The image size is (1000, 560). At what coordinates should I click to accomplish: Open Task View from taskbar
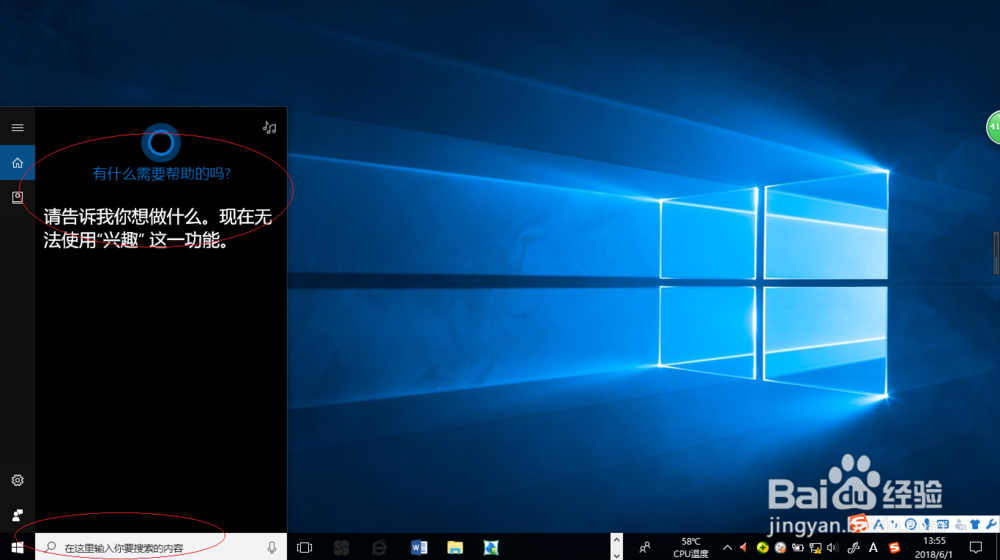(305, 547)
